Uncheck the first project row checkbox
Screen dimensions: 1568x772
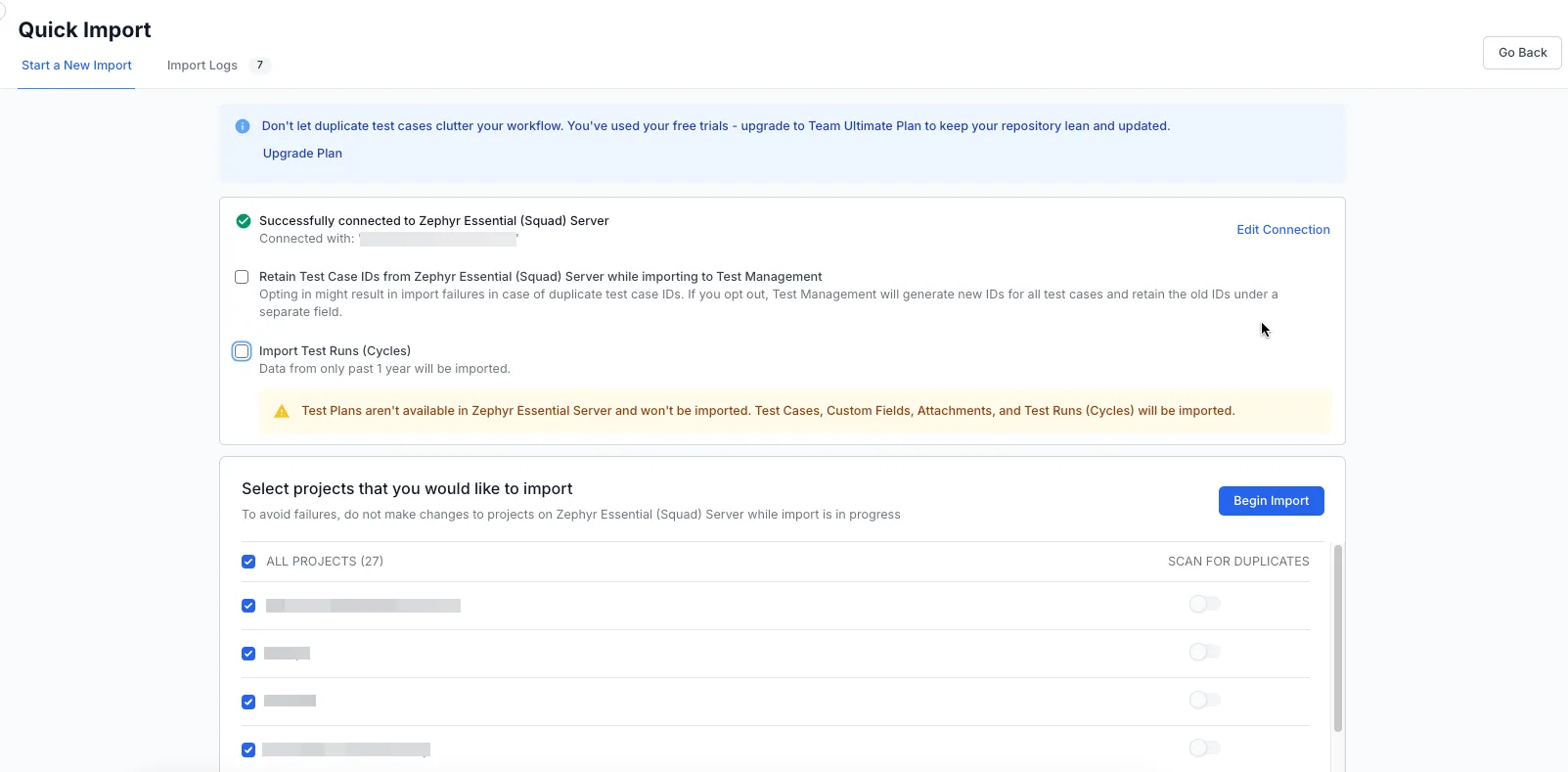coord(248,606)
